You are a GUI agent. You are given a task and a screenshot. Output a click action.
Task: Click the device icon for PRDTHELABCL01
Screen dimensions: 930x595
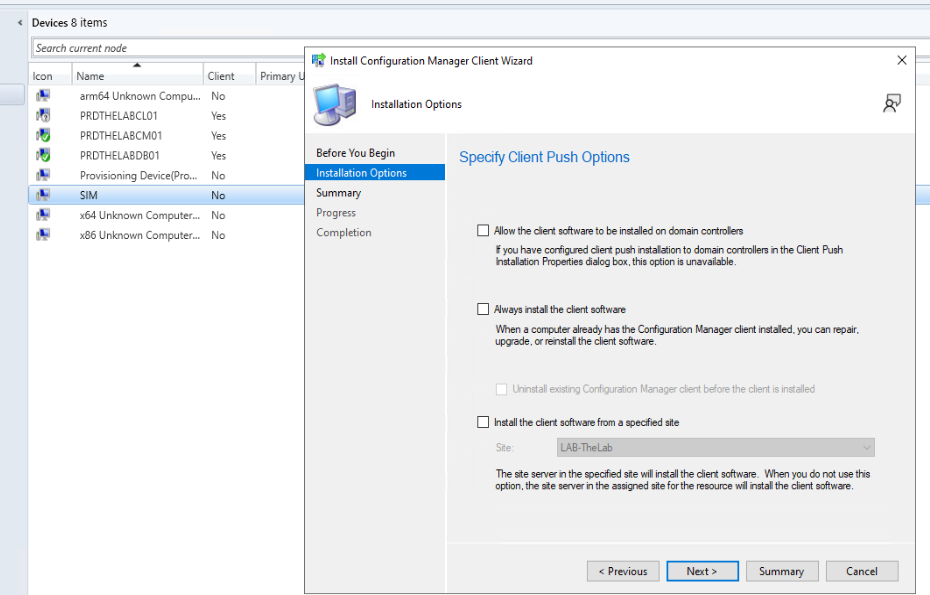pos(43,116)
